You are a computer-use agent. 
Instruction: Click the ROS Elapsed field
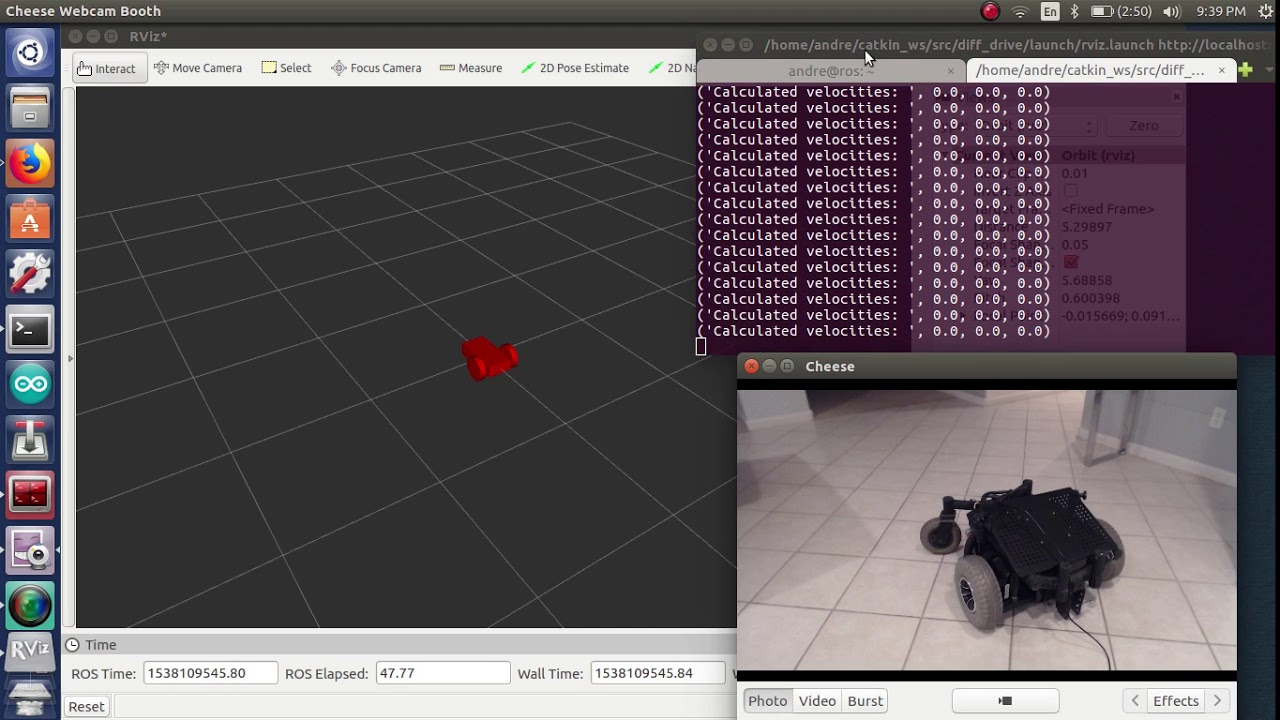click(x=442, y=673)
